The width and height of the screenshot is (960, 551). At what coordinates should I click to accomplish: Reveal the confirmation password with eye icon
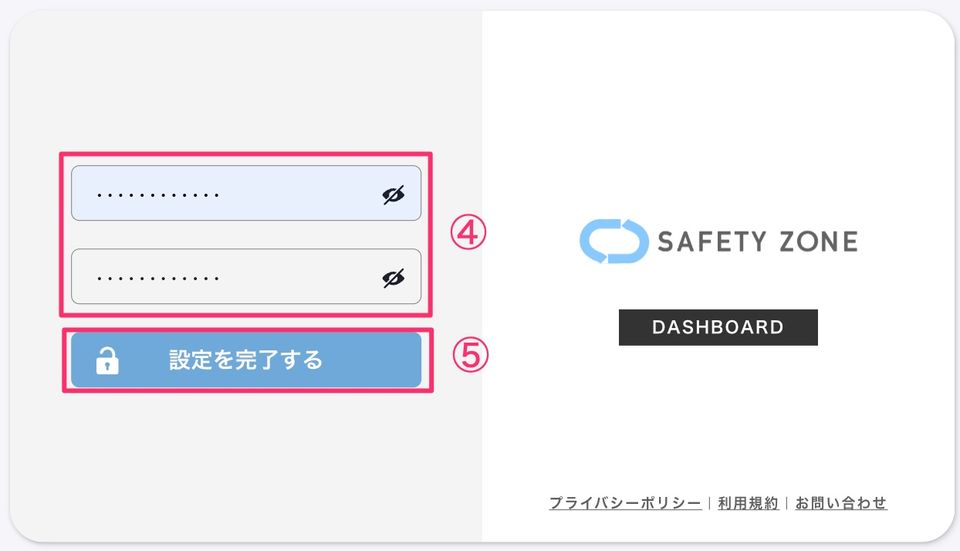pos(393,278)
